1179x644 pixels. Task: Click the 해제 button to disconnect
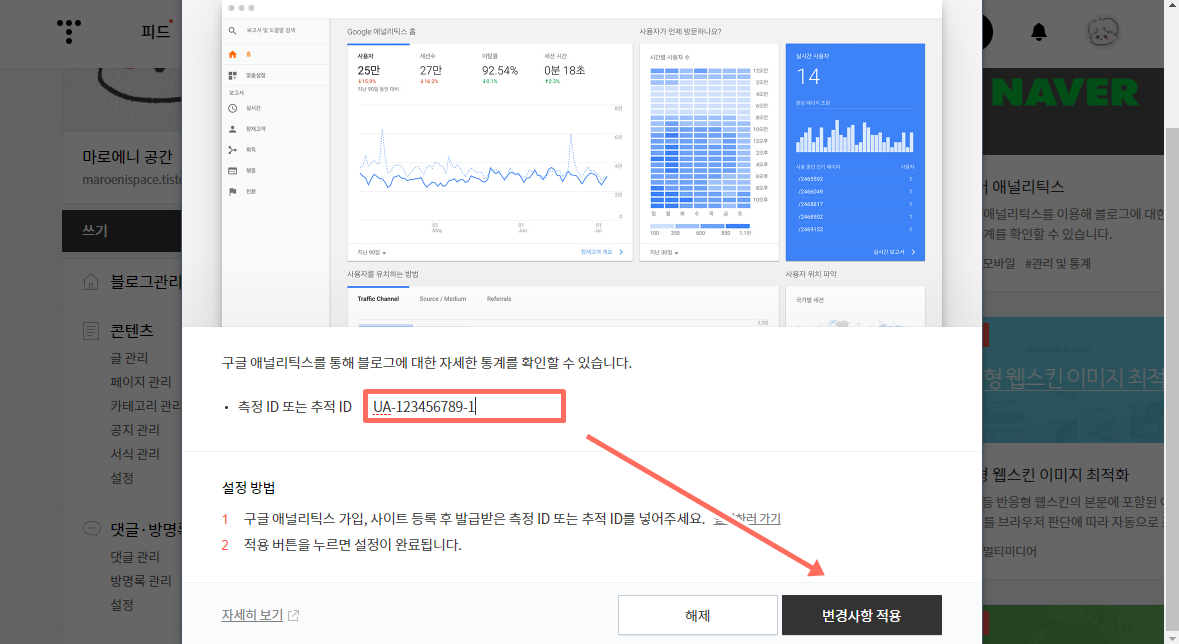point(697,615)
